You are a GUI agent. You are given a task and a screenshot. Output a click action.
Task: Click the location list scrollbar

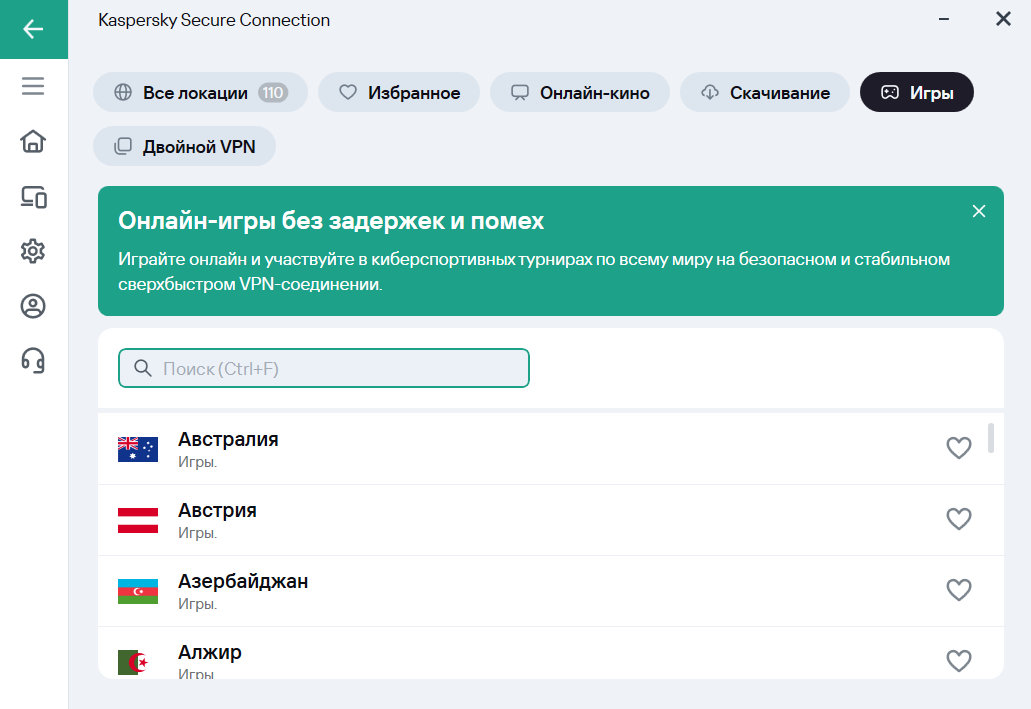click(991, 438)
